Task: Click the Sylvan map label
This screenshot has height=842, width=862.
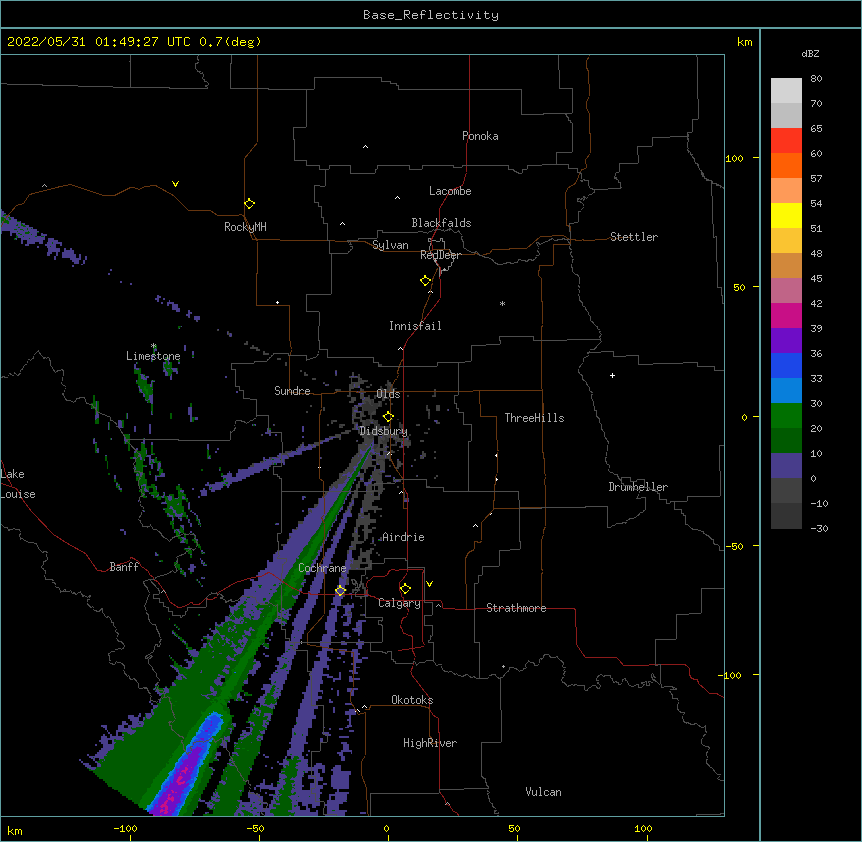Action: coord(390,245)
